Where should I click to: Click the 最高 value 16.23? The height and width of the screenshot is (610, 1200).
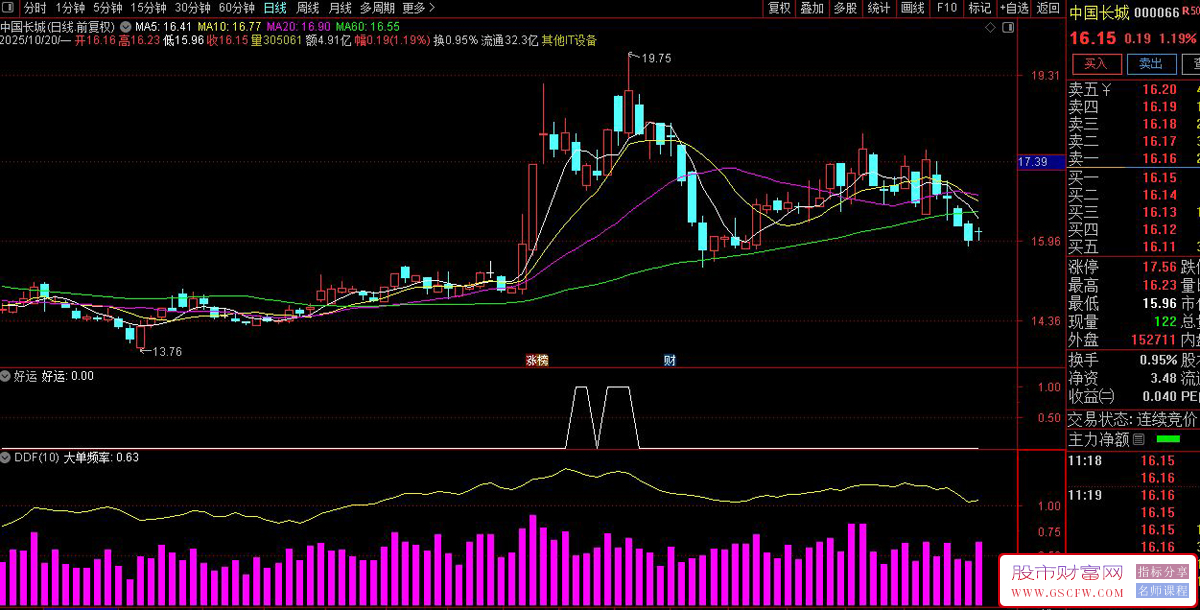pos(1160,285)
